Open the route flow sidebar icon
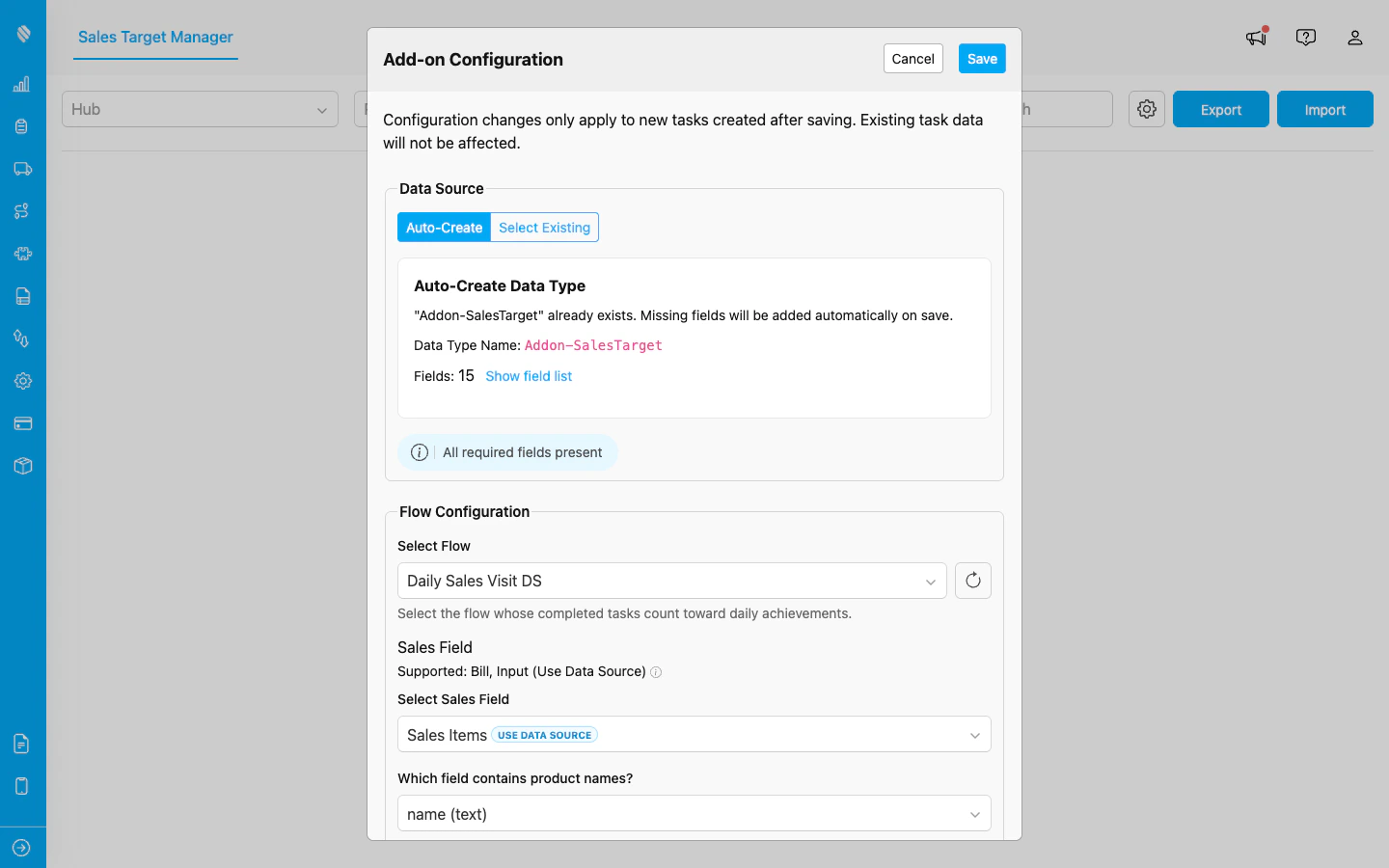The width and height of the screenshot is (1389, 868). [22, 210]
